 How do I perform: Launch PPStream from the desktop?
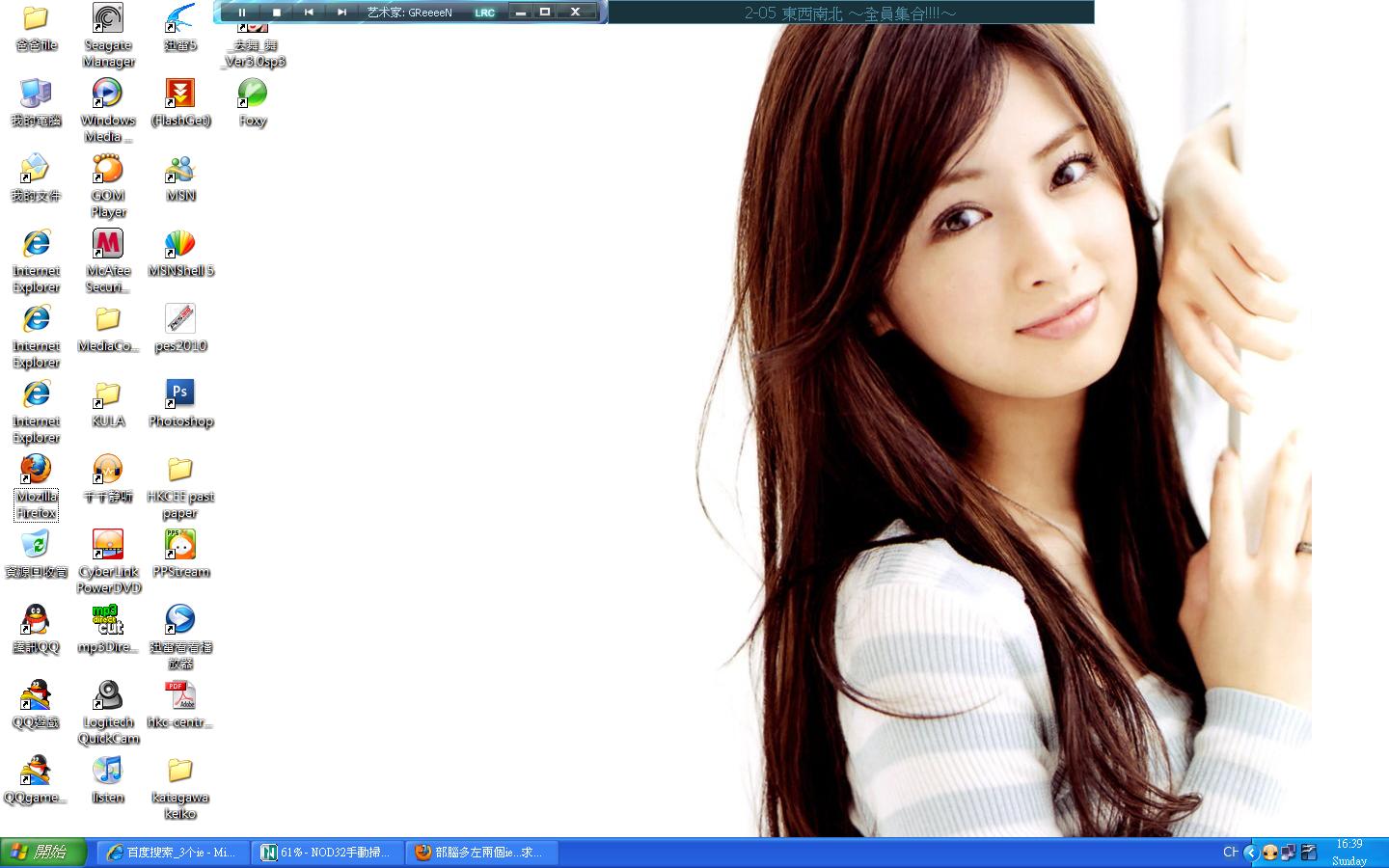coord(180,545)
